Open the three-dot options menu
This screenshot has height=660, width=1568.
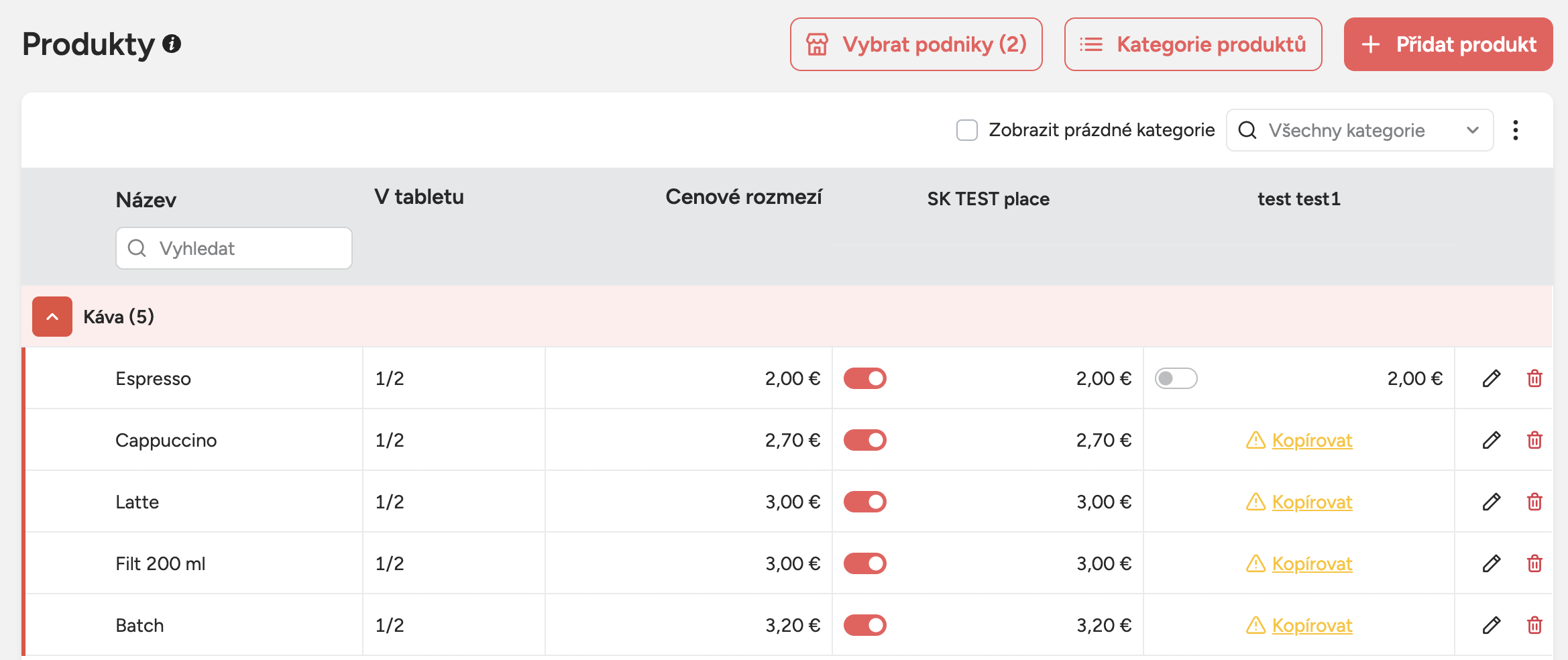1515,130
